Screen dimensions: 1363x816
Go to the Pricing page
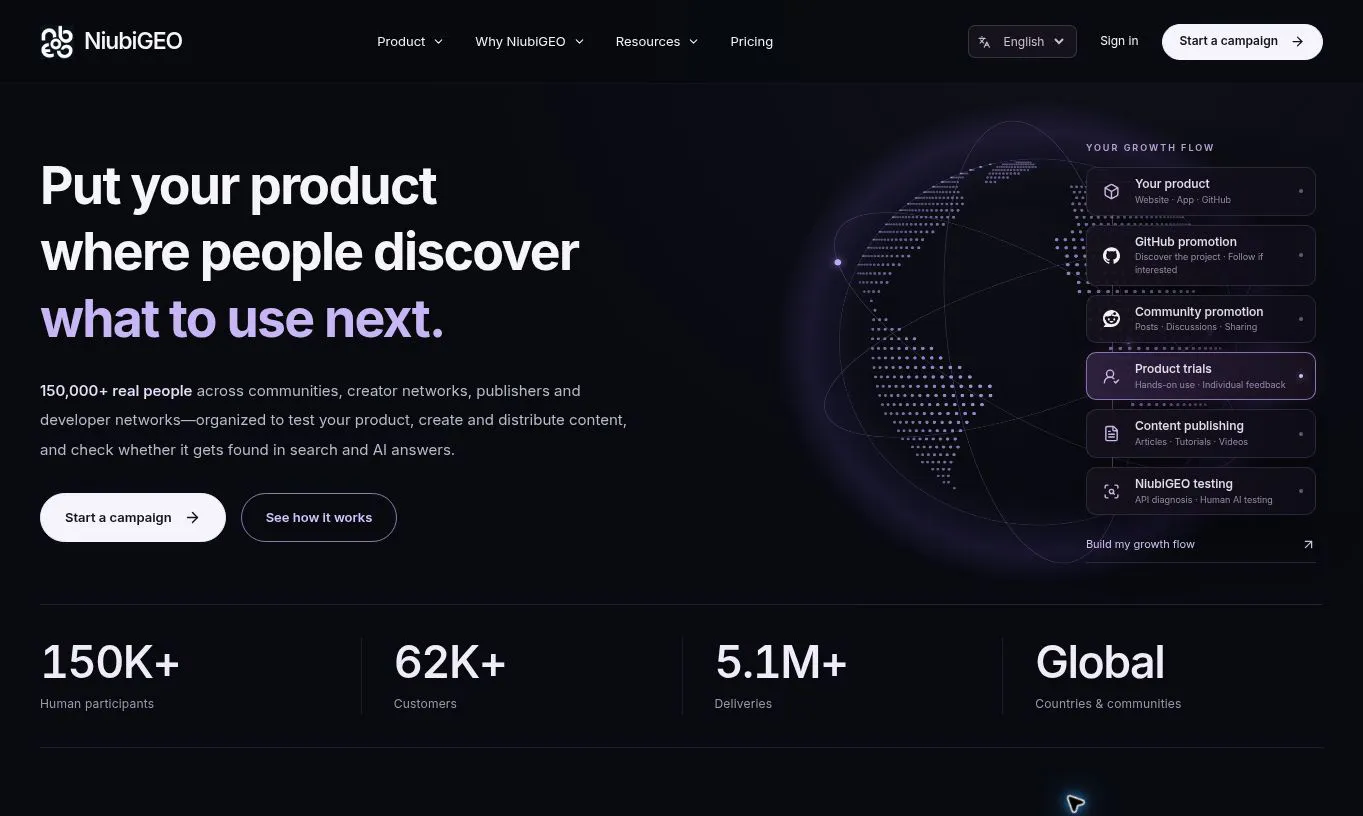pyautogui.click(x=751, y=42)
